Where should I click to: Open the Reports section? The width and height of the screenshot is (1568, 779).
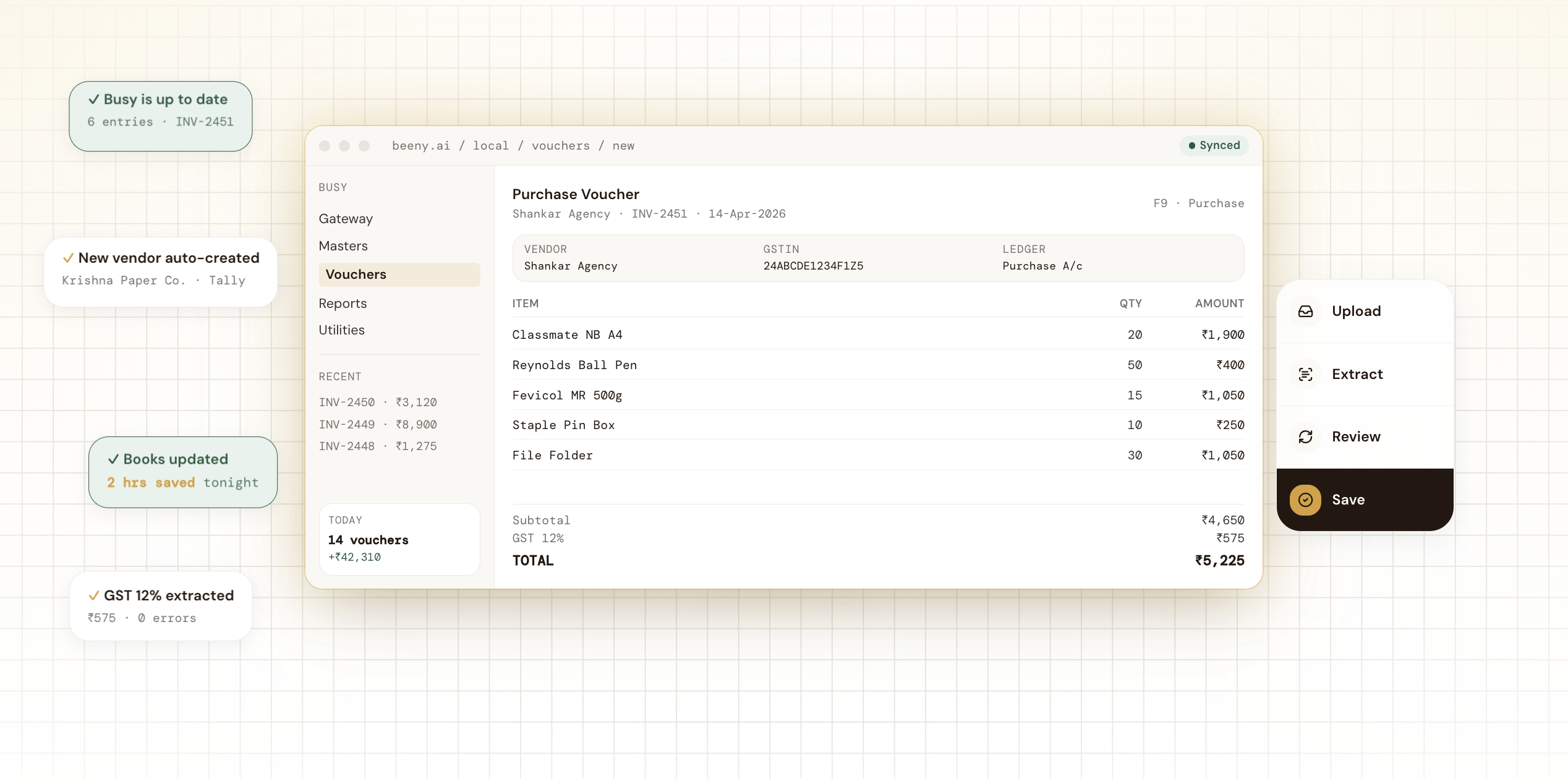[343, 304]
